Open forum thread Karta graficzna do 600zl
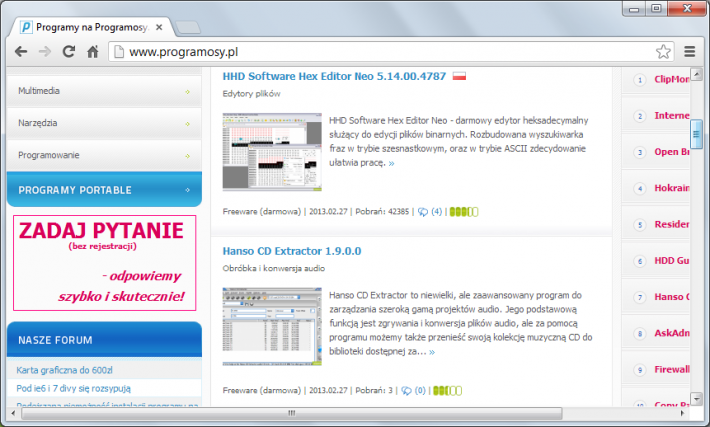710x427 pixels. point(64,370)
